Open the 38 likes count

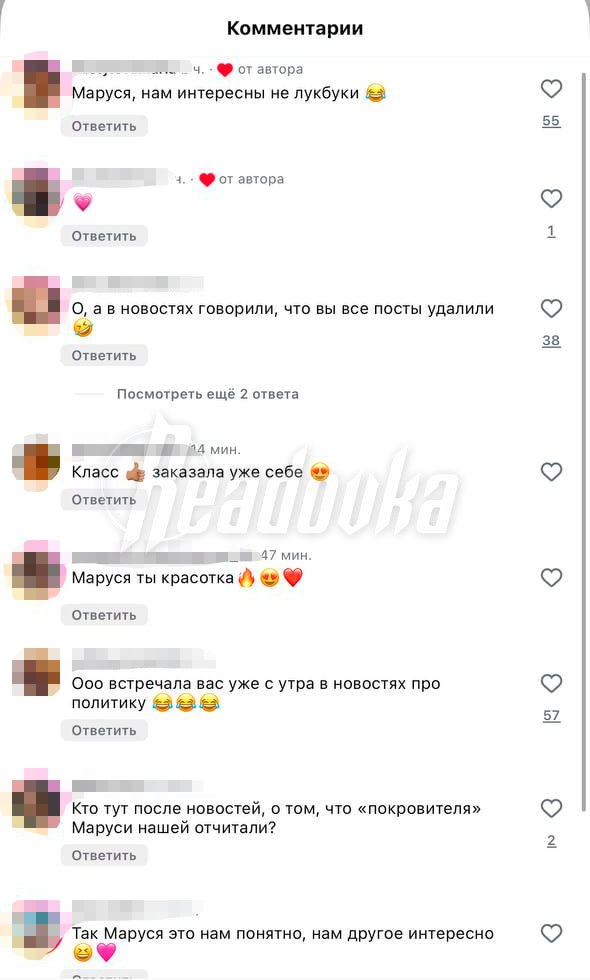[551, 341]
